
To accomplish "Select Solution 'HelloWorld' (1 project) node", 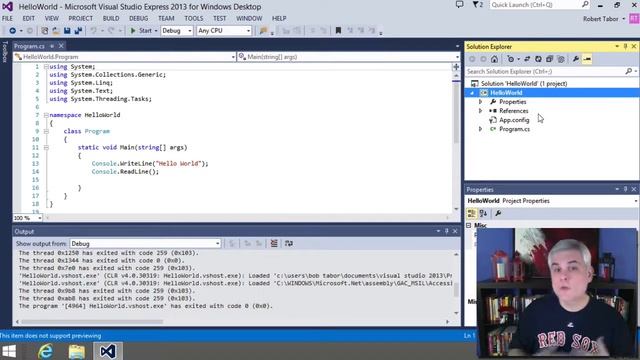I will click(524, 84).
